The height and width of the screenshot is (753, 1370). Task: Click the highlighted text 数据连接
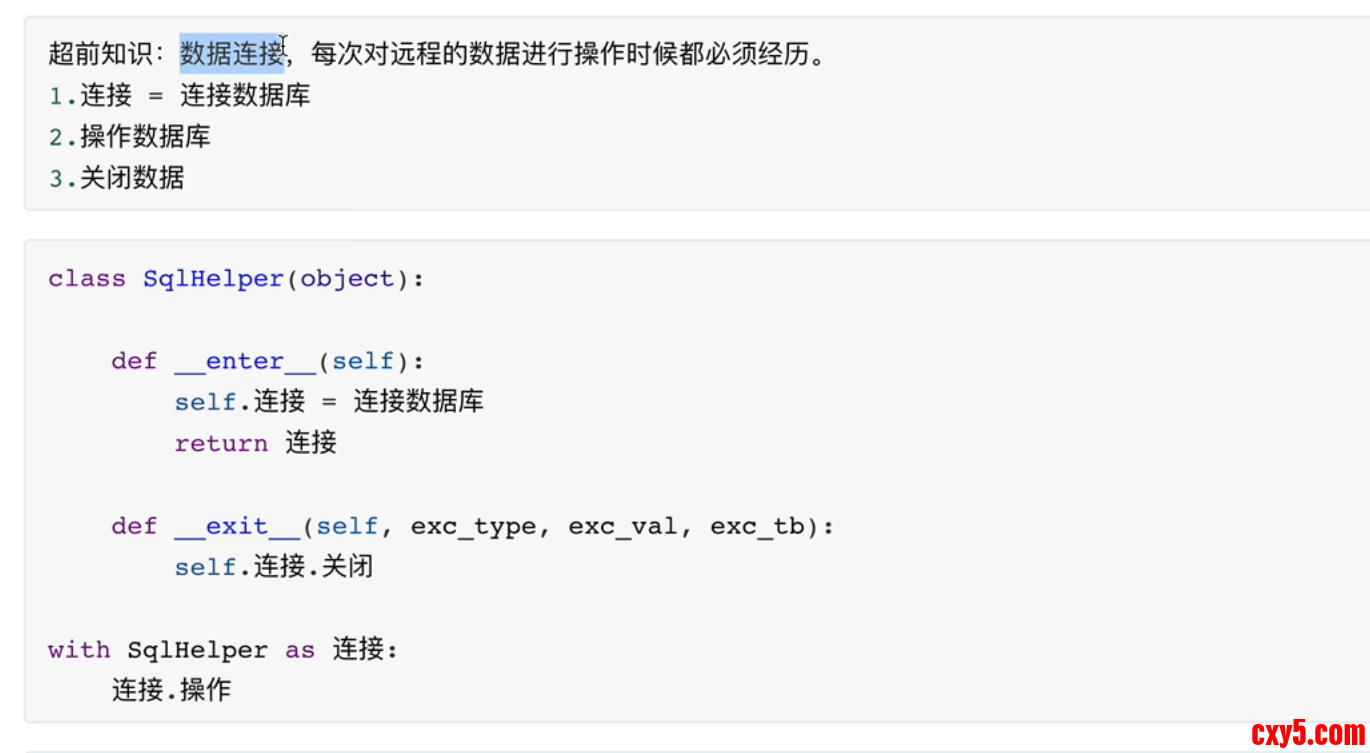pyautogui.click(x=232, y=54)
